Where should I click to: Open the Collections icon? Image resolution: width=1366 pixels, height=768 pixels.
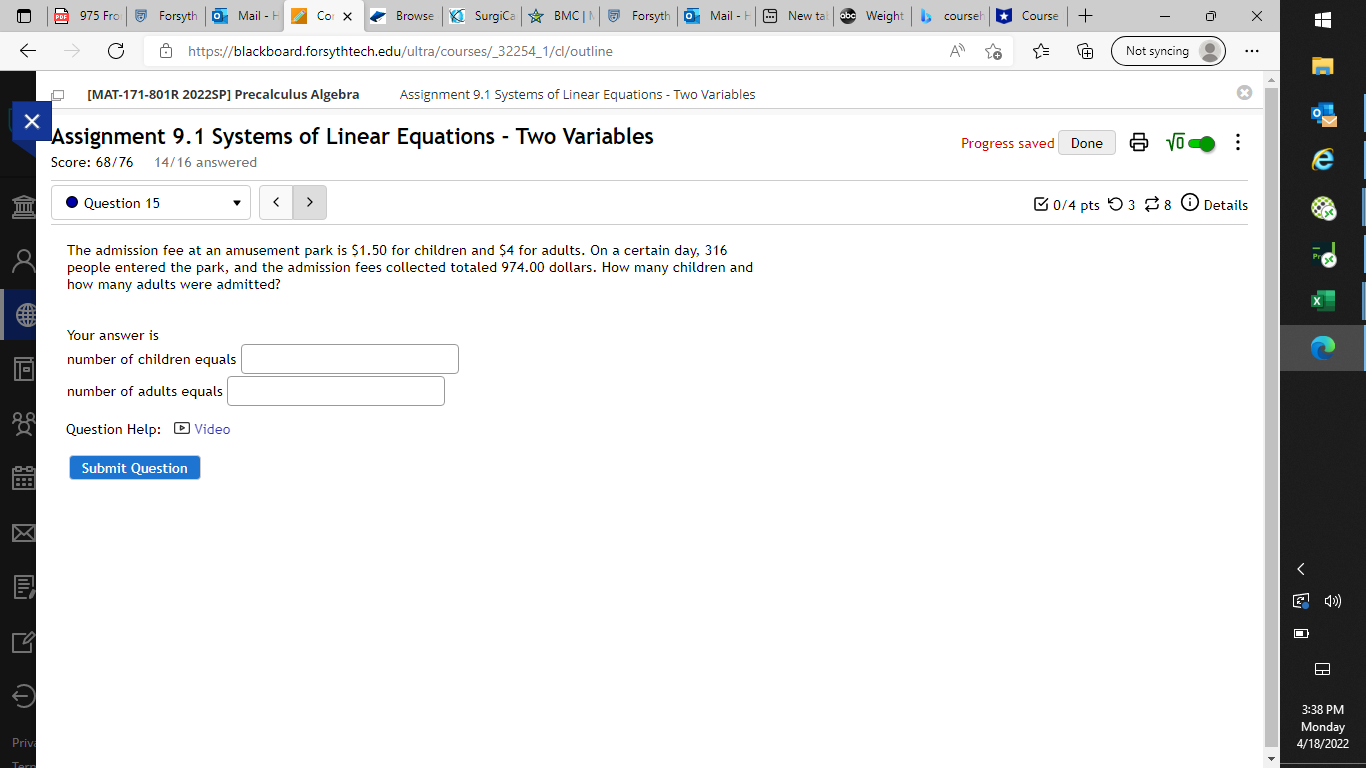1085,51
